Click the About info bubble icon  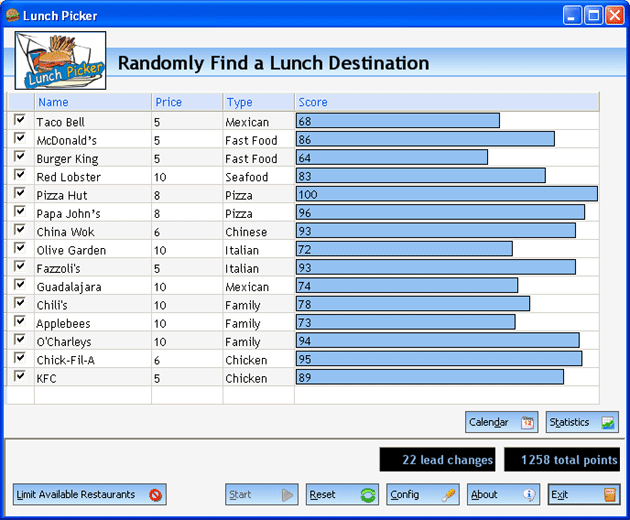point(529,495)
